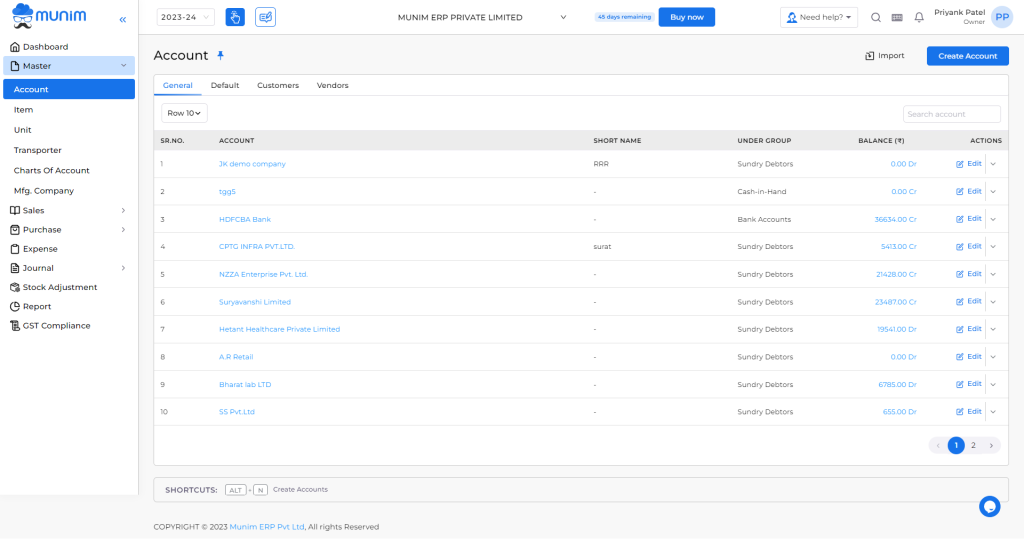The height and width of the screenshot is (539, 1024).
Task: Expand actions chevron for Bharat lab LTD row
Action: [993, 385]
